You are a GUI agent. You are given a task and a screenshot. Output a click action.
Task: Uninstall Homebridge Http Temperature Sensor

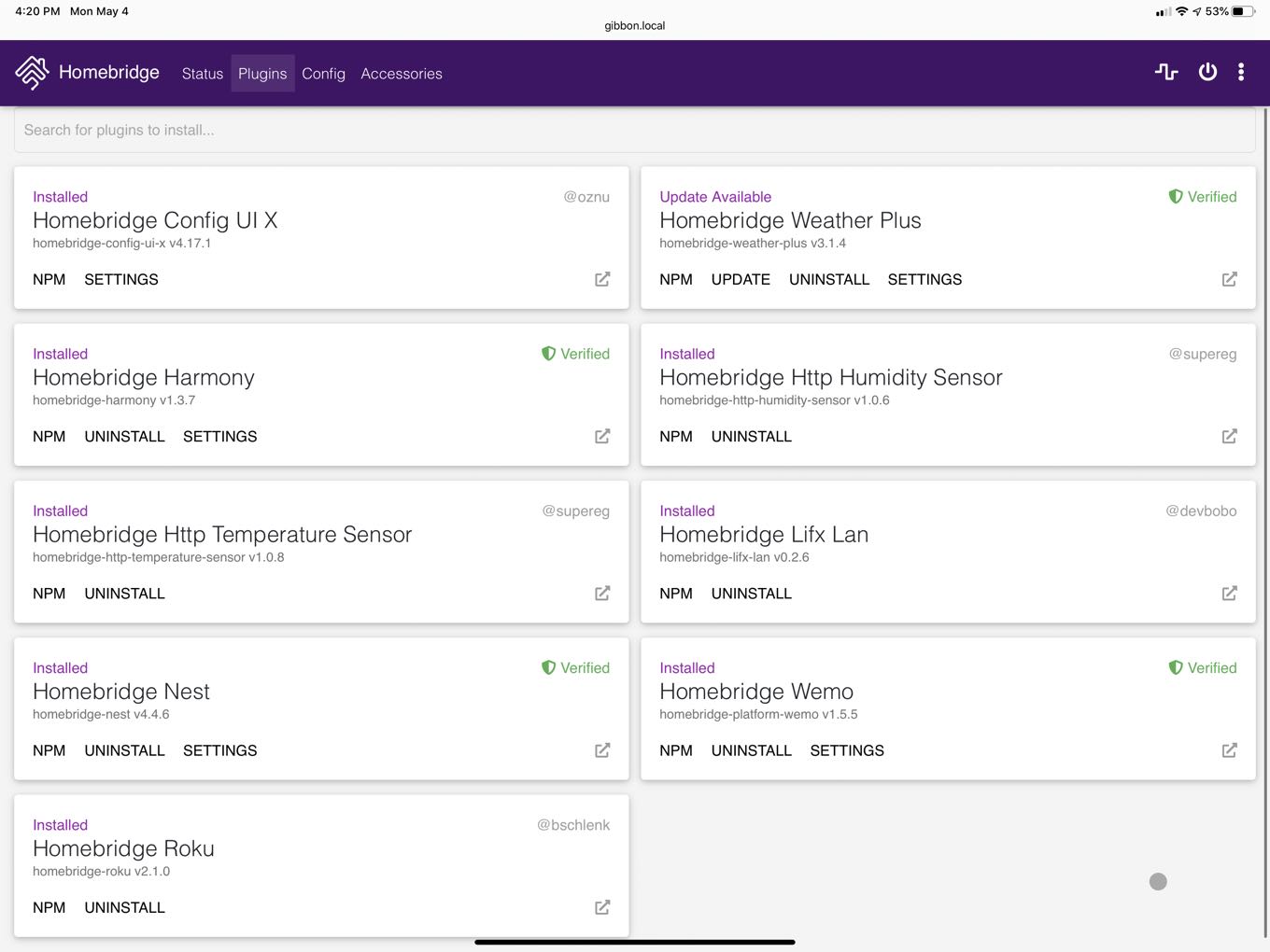(124, 593)
